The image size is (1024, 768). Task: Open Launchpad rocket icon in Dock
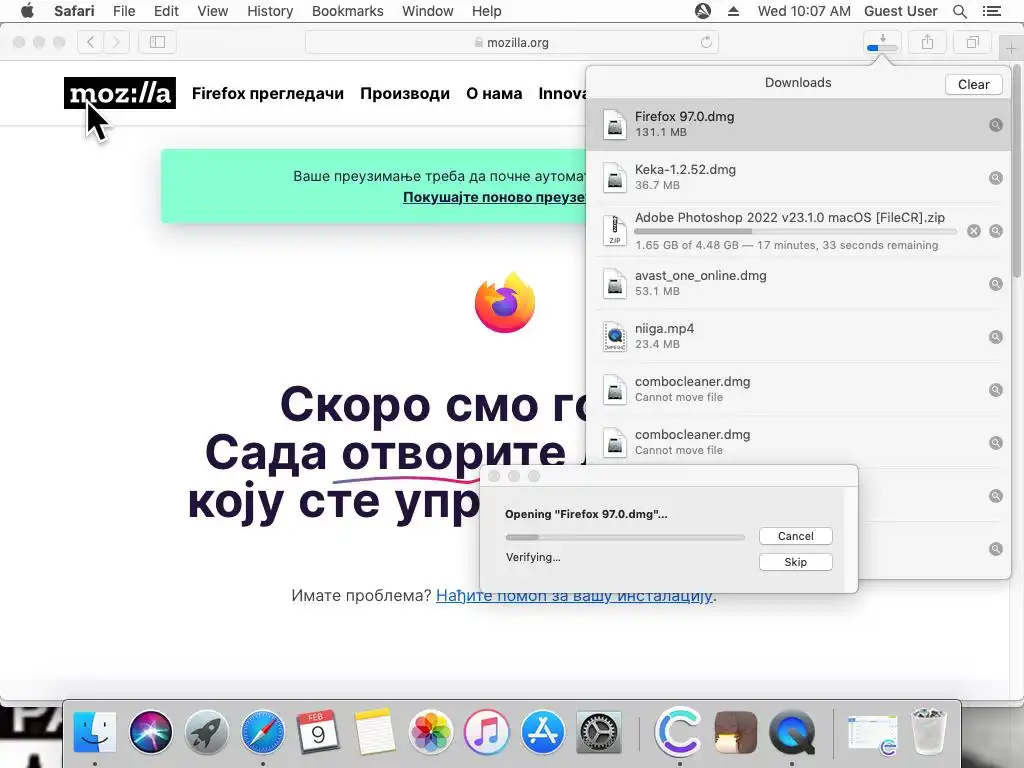pos(206,732)
